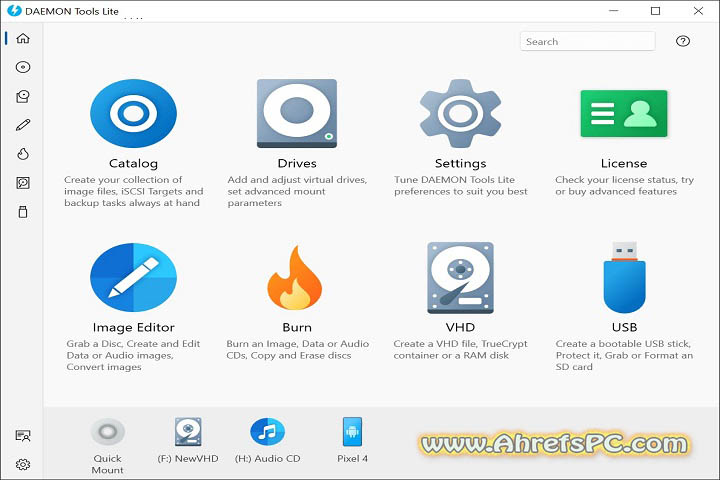Click the Burn heading label
Screen dimensions: 720x480
pos(297,328)
